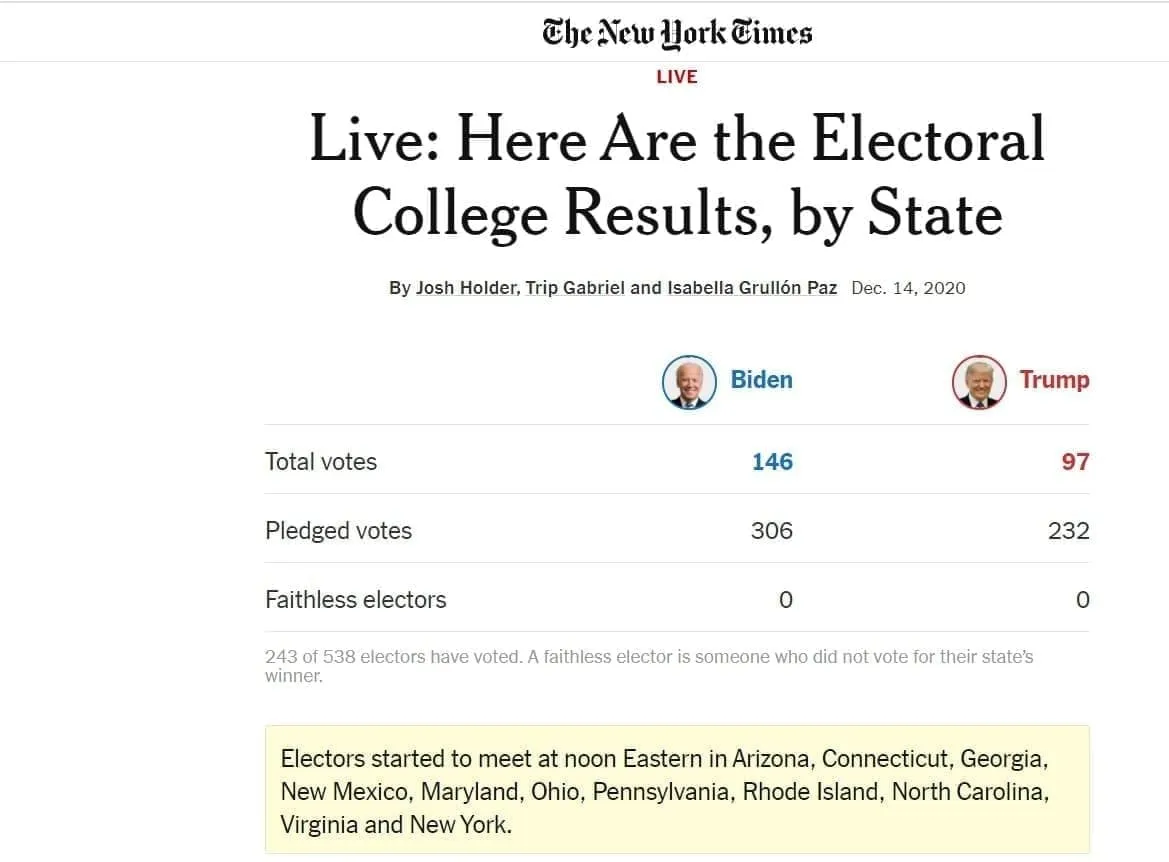Viewport: 1169px width, 862px height.
Task: Select Biden's total votes value 146
Action: [772, 462]
